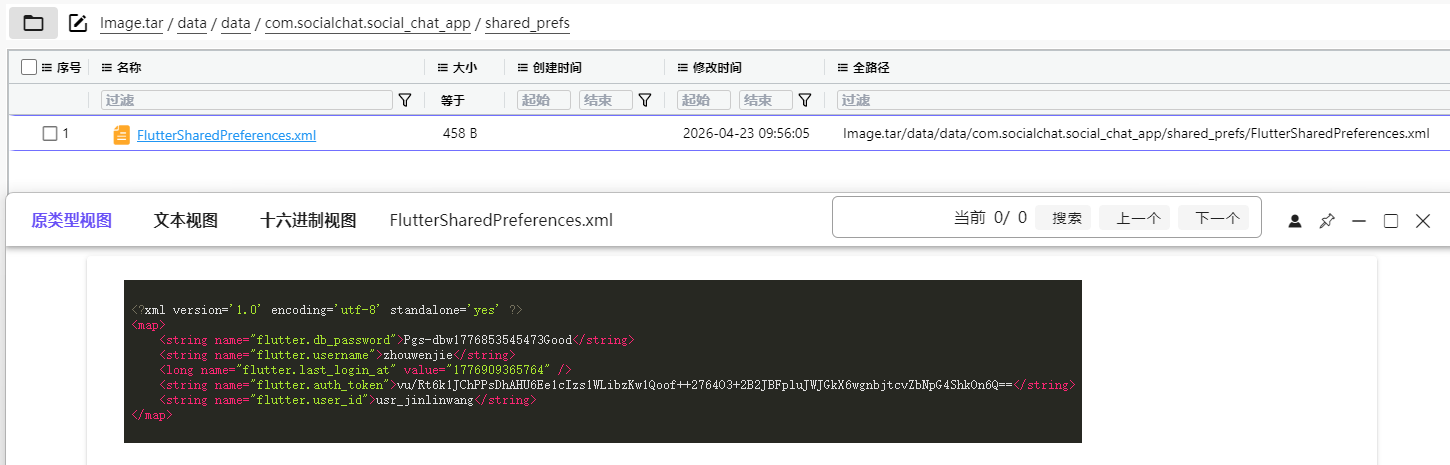Select the full path cell text

(1136, 133)
